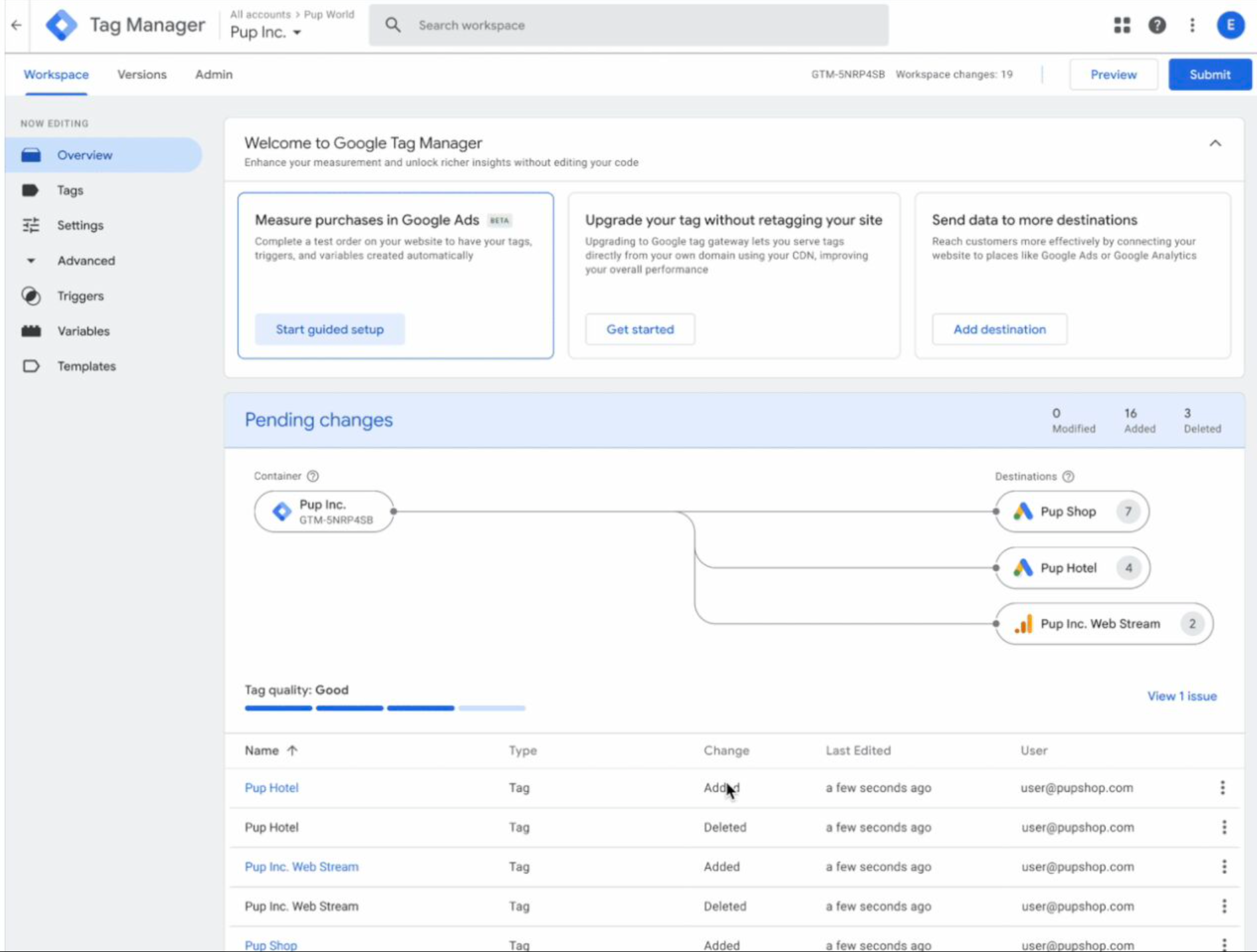
Task: Open Tags in the sidebar
Action: pyautogui.click(x=70, y=190)
